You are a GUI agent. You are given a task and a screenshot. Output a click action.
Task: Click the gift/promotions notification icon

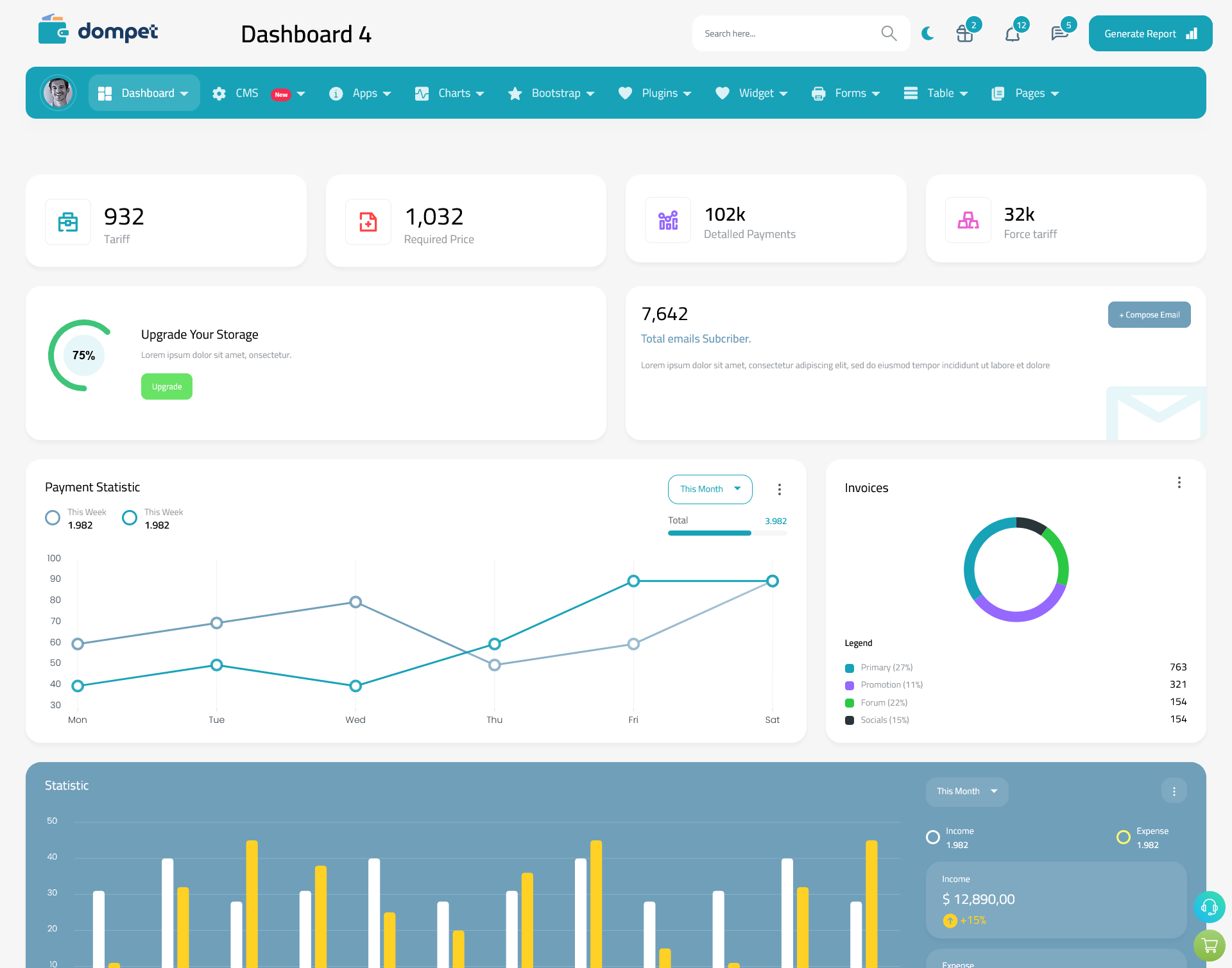click(965, 34)
